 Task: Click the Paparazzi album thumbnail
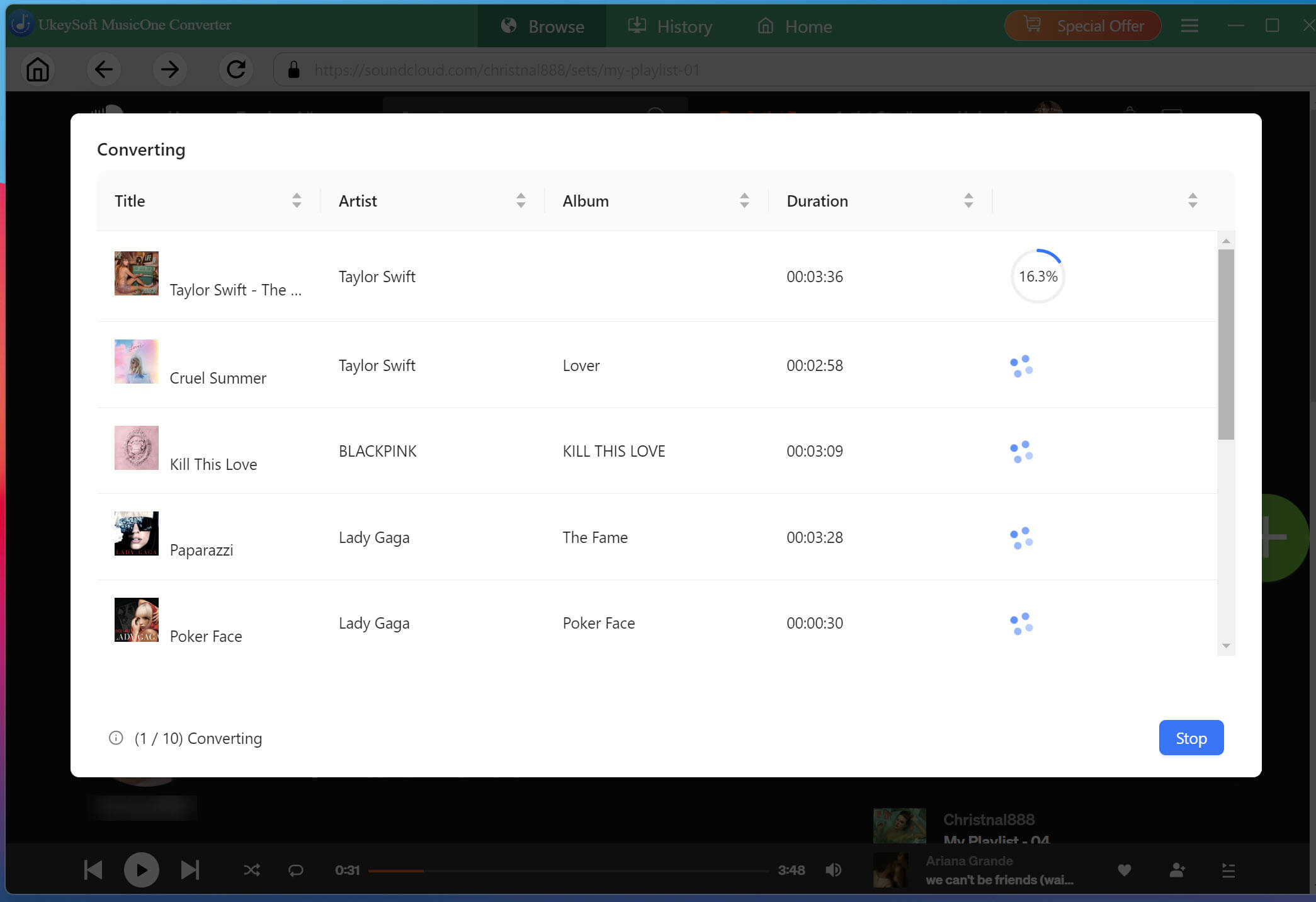(137, 534)
